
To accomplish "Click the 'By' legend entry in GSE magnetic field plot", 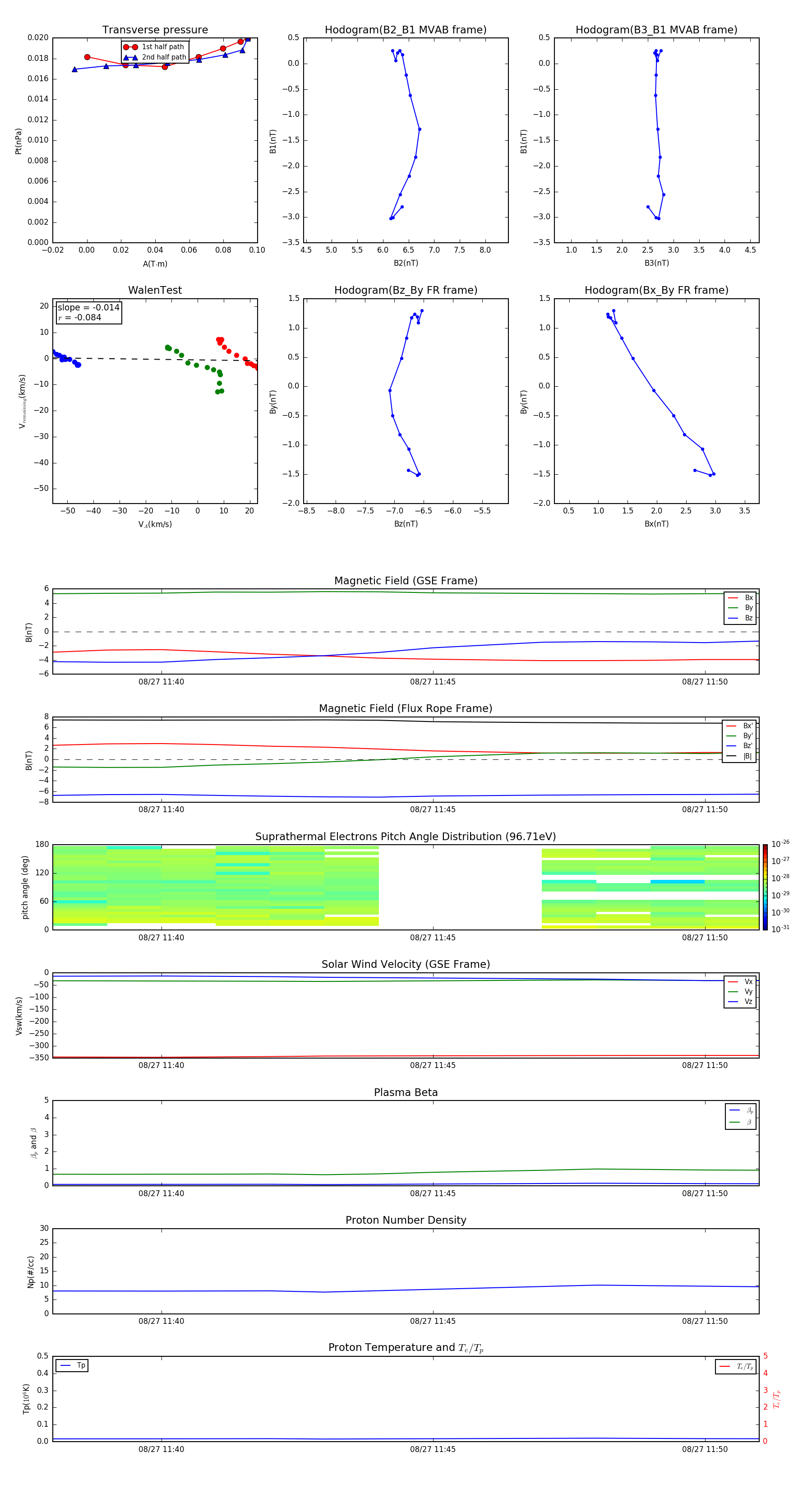I will click(740, 607).
